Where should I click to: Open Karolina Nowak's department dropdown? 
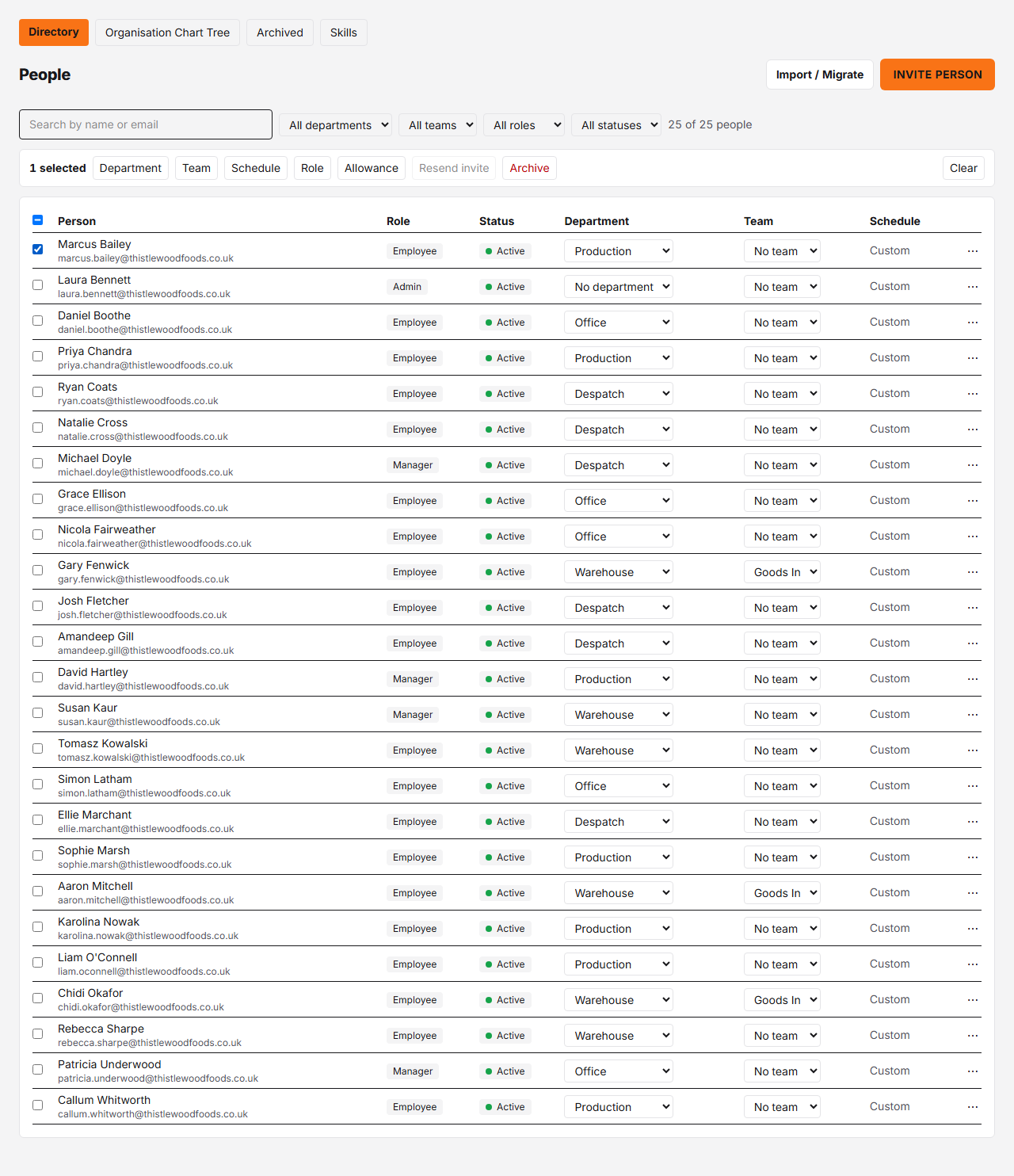click(x=619, y=929)
